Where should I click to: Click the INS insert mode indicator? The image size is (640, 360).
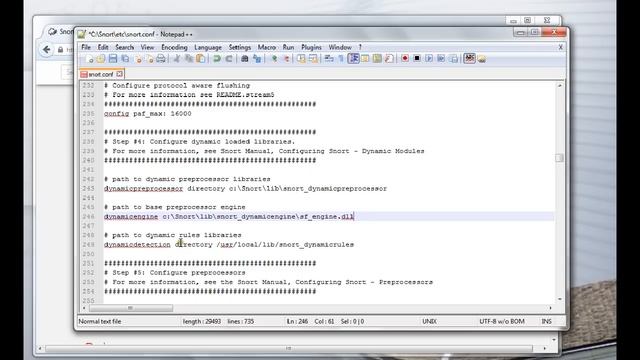pos(547,322)
